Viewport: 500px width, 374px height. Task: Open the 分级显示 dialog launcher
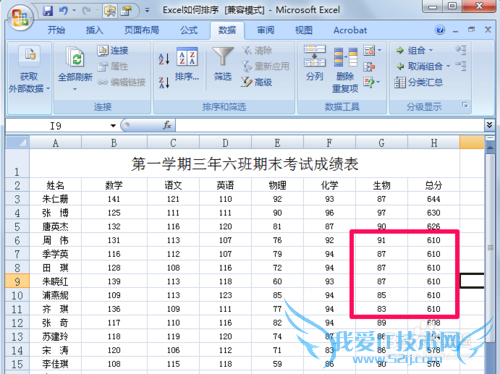[x=465, y=106]
